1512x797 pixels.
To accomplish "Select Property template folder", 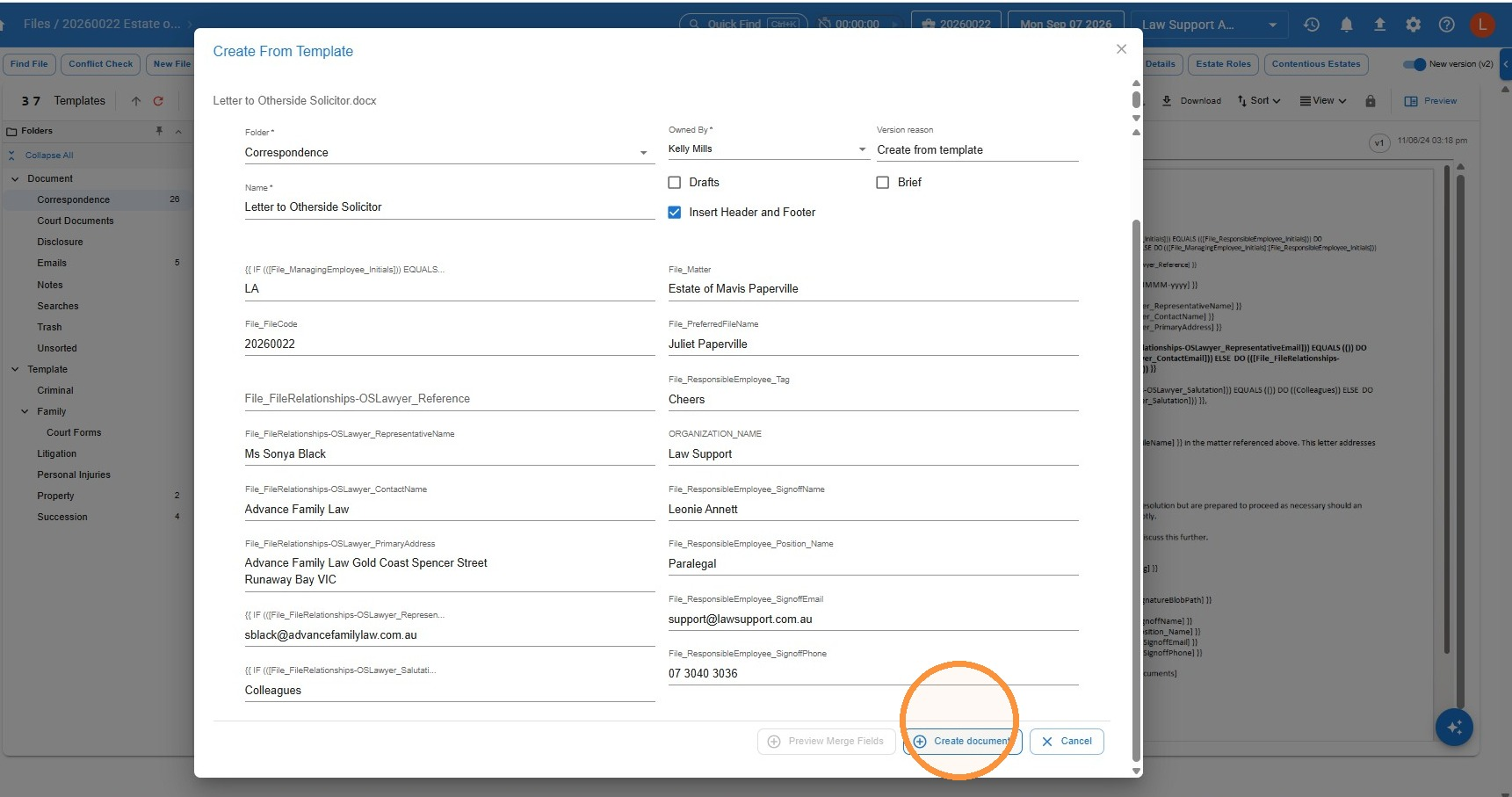I will 55,496.
